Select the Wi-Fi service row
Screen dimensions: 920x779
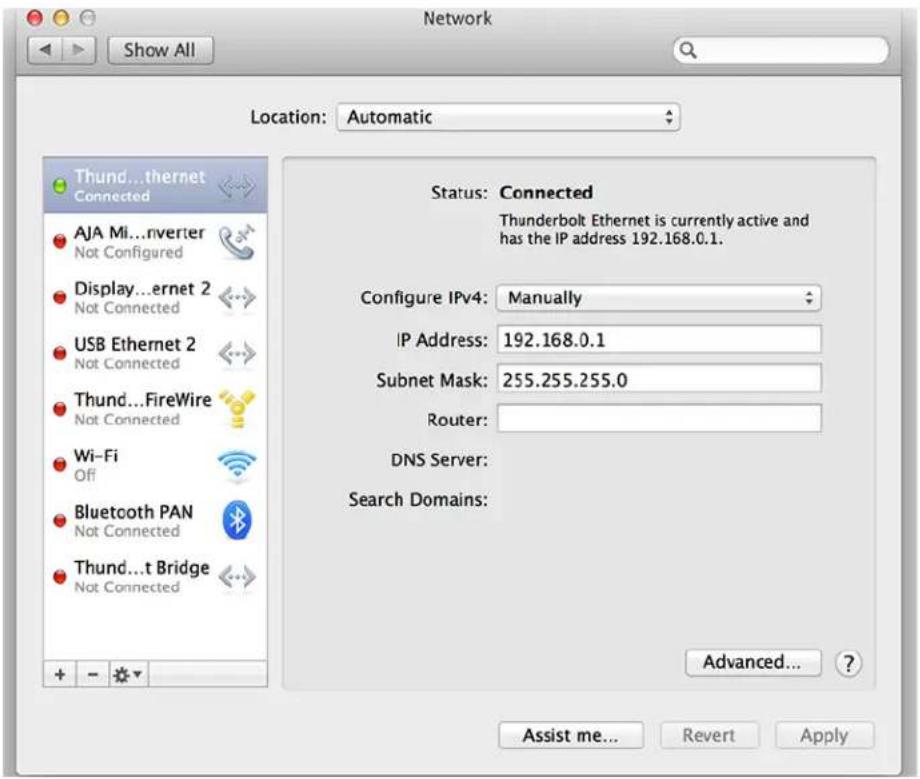155,465
